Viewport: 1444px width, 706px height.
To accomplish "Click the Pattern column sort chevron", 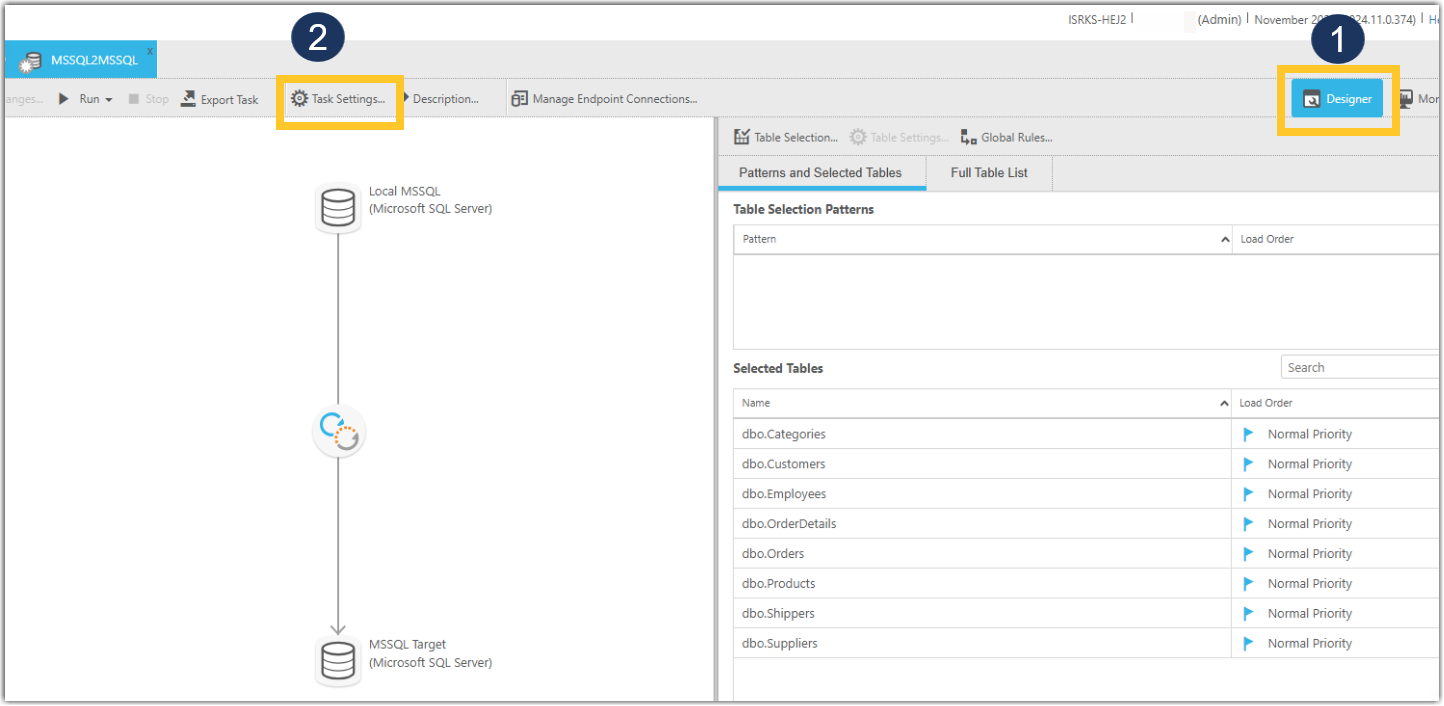I will 1224,239.
